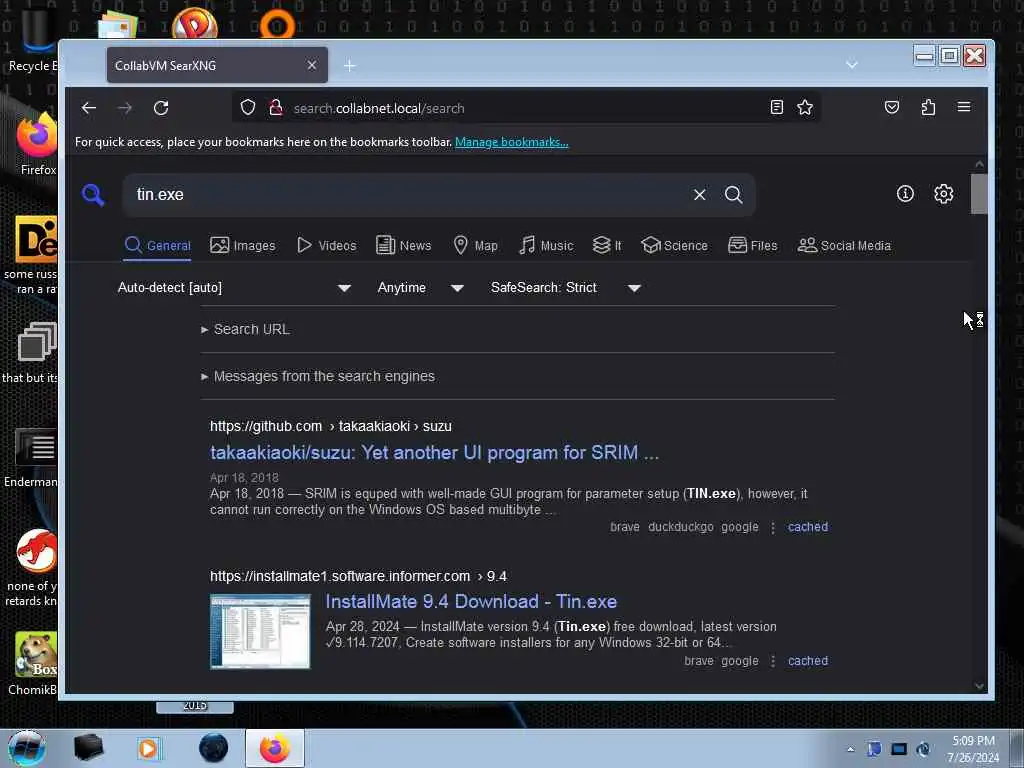Go back with the browser back arrow
This screenshot has height=768, width=1024.
pyautogui.click(x=89, y=108)
